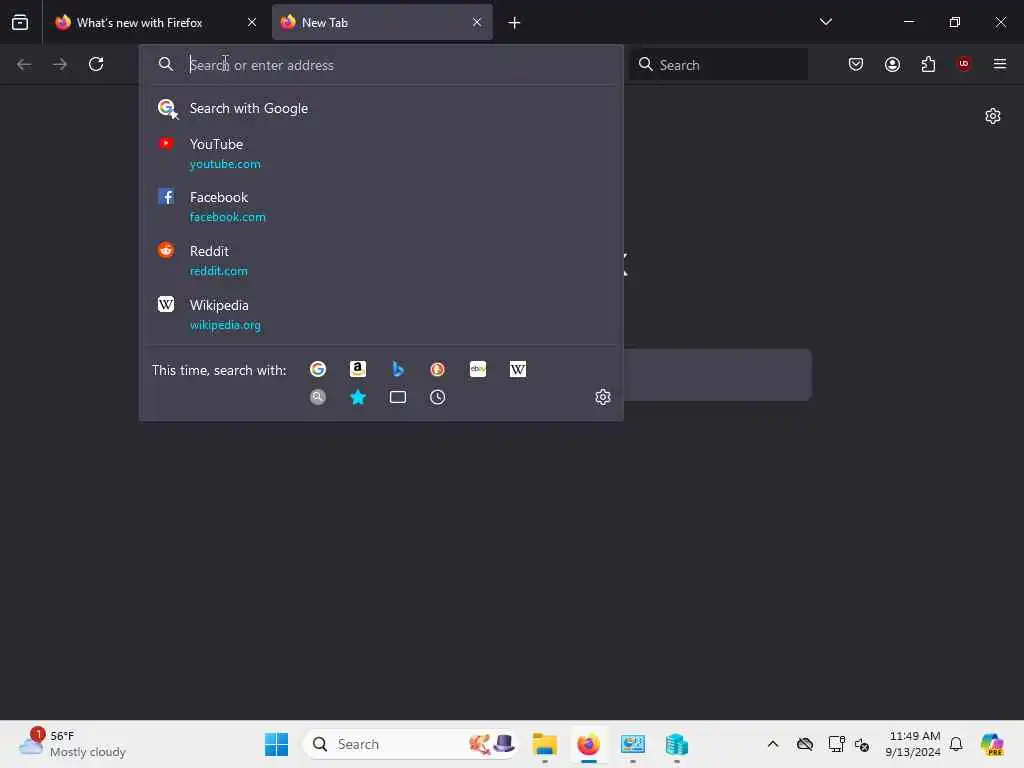Launch Copilot preview from taskbar
This screenshot has width=1024, height=768.
[x=992, y=744]
